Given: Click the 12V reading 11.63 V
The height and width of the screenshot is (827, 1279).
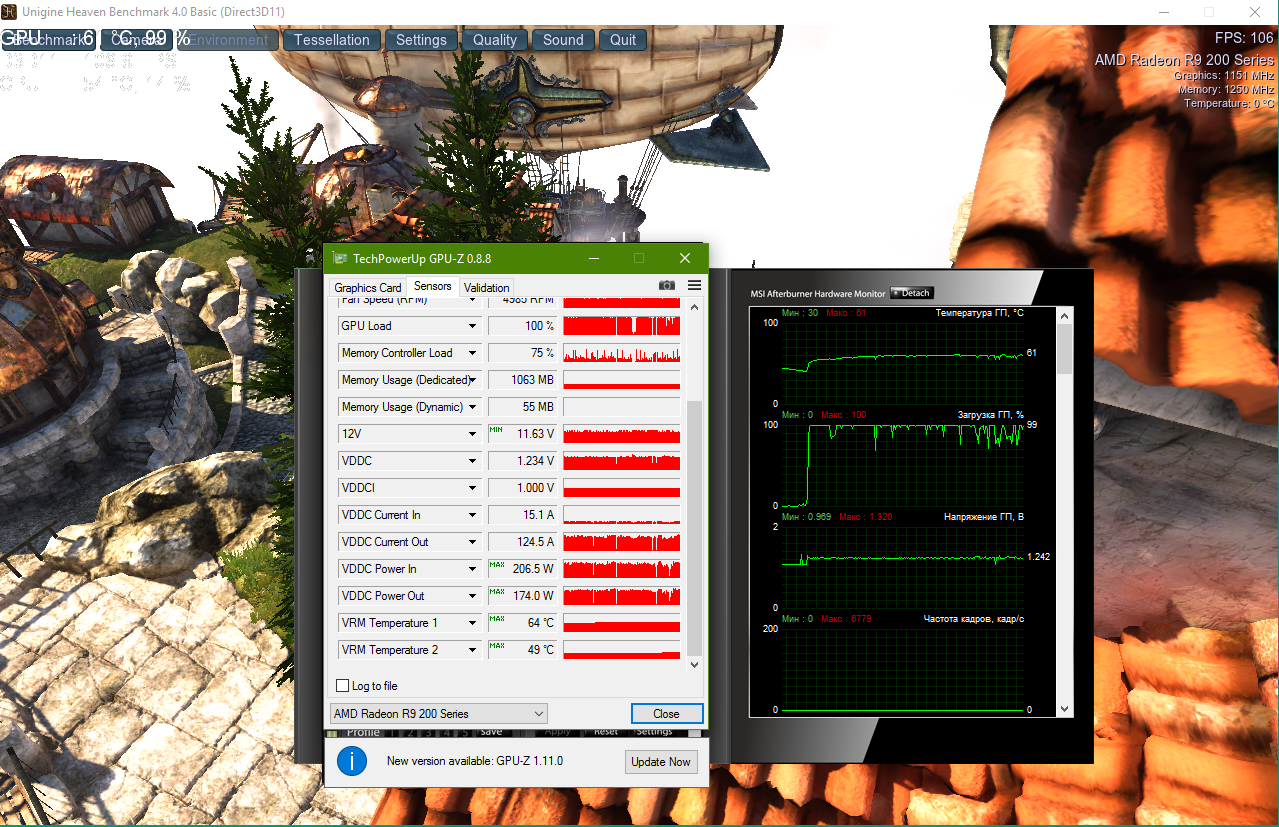Looking at the screenshot, I should click(522, 434).
